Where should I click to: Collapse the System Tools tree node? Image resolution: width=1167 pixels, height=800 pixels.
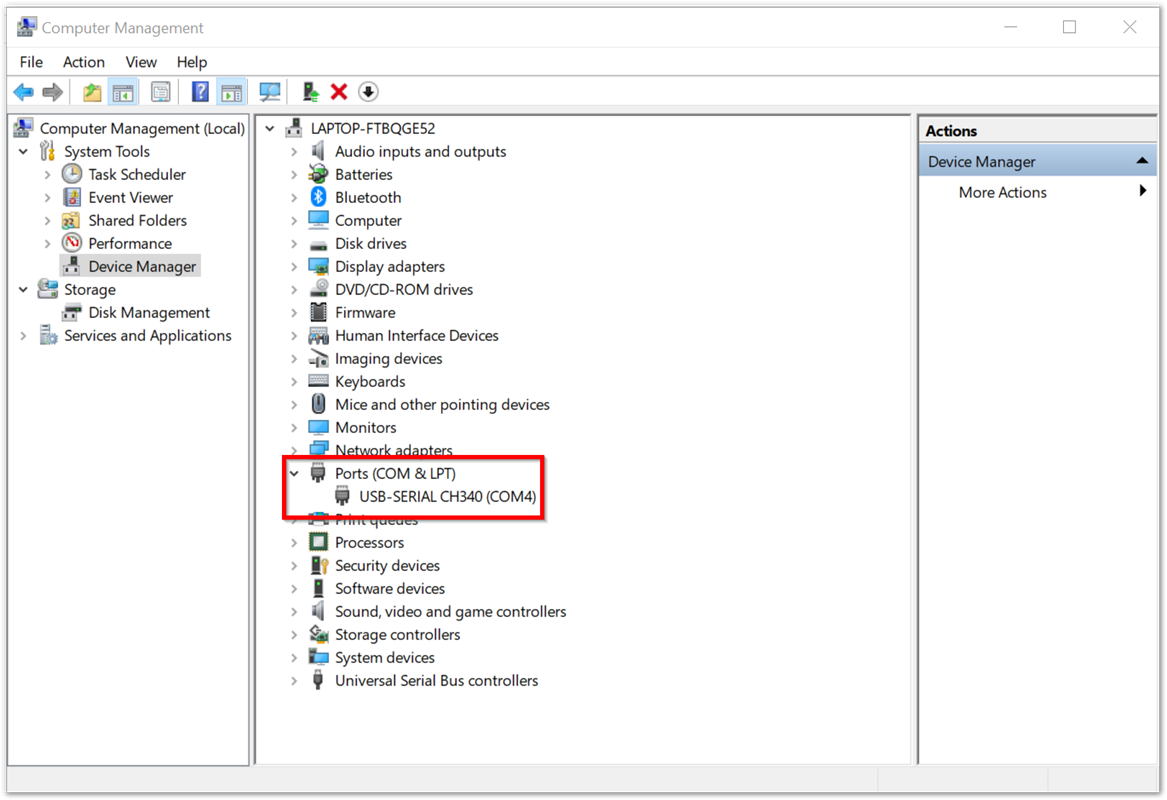[x=23, y=151]
